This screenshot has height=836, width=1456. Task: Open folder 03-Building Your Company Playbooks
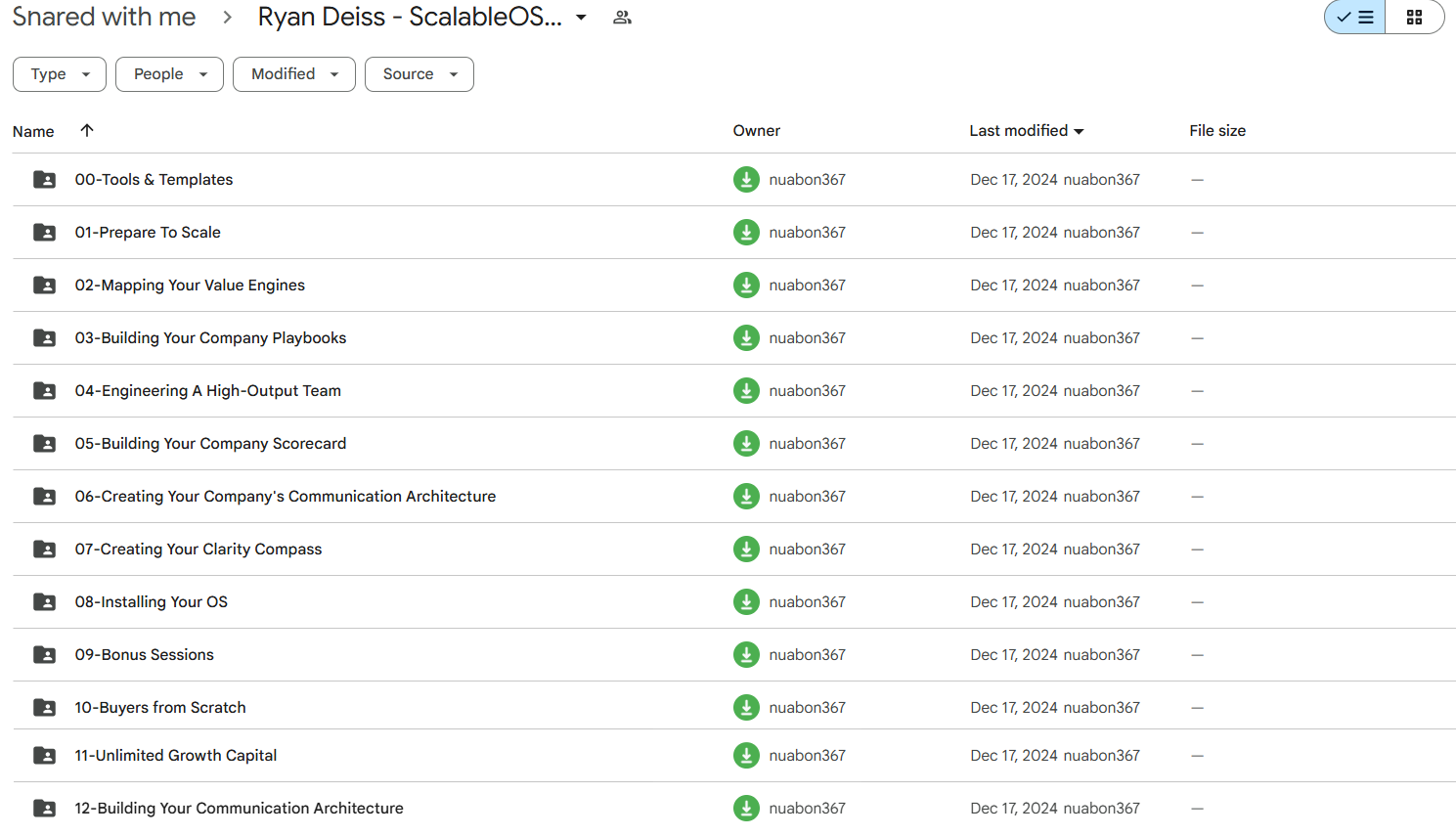pos(210,338)
